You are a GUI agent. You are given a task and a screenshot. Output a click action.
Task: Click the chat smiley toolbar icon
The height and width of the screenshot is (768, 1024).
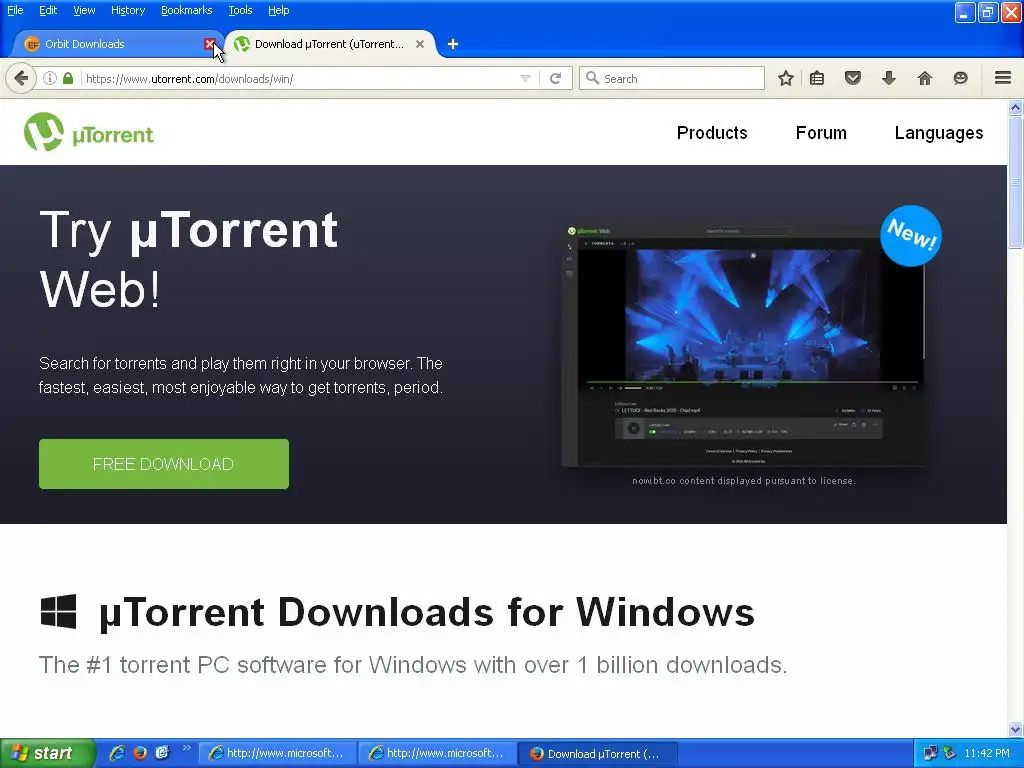960,78
